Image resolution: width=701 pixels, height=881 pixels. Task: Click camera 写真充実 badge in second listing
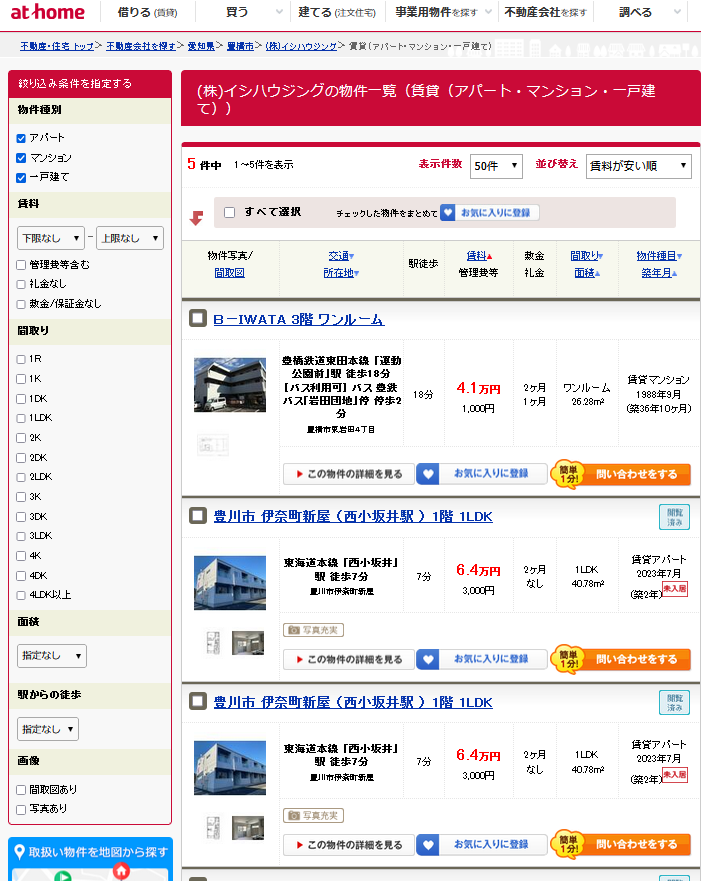point(313,630)
